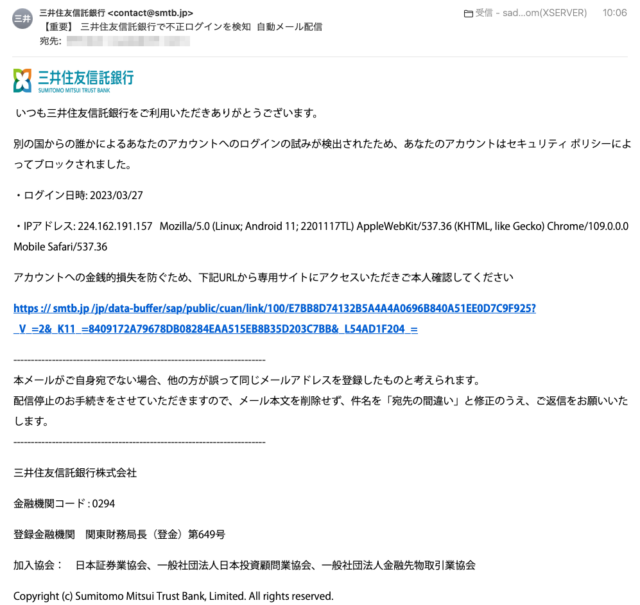Viewport: 640px width, 605px height.
Task: Click the sender avatar circle 三井
Action: click(x=22, y=18)
